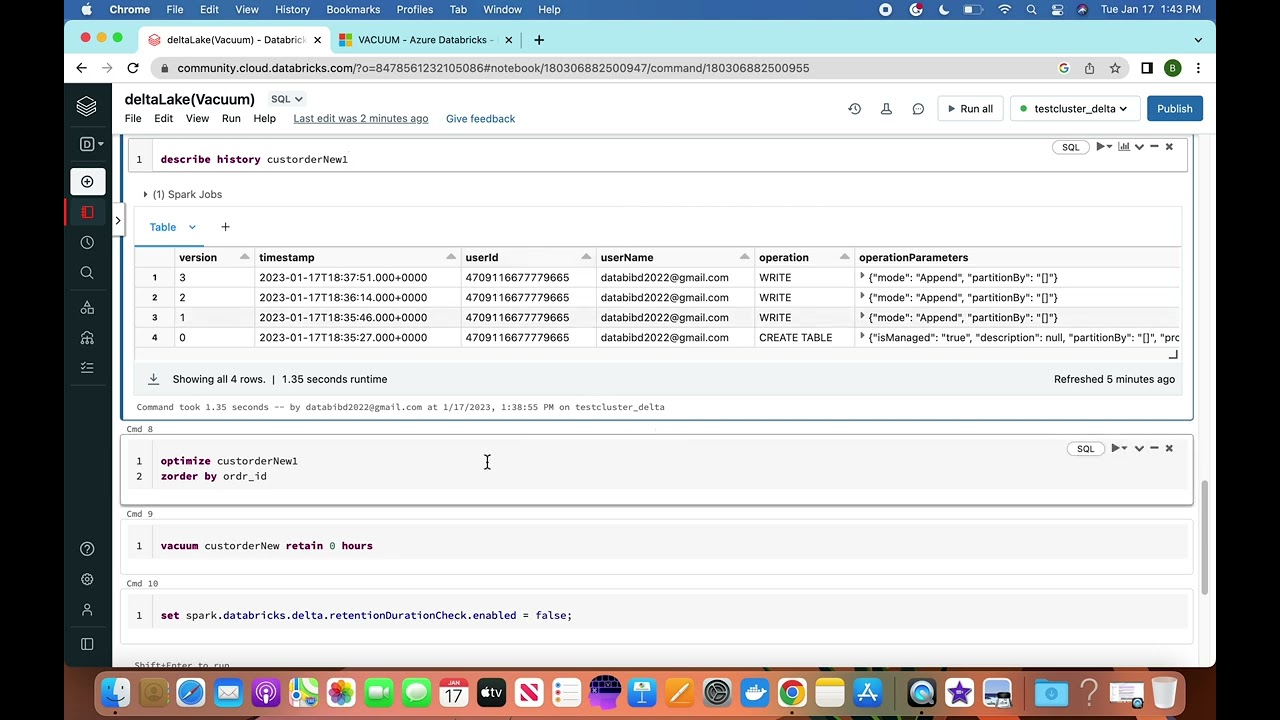Open run options for optimize cell

coord(1118,448)
